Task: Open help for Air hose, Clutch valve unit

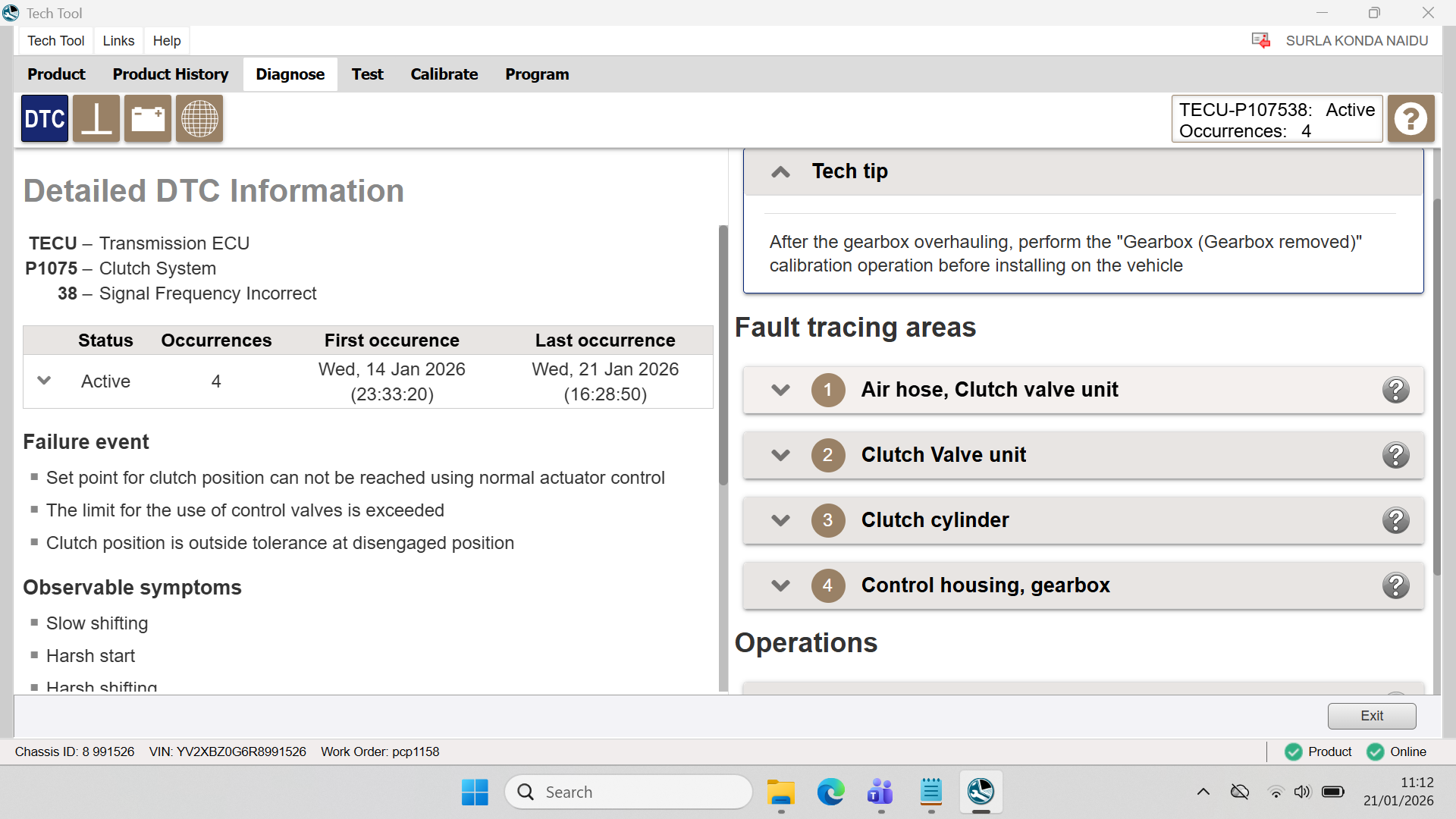Action: [1395, 390]
